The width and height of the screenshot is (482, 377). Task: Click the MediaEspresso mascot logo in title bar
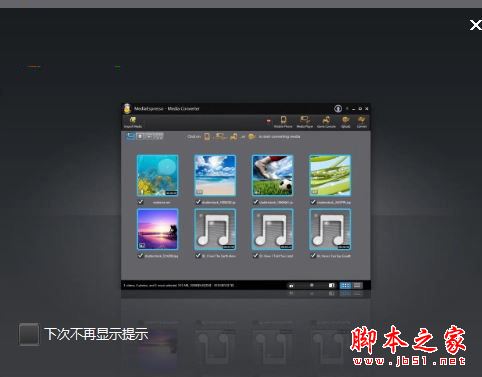coord(127,108)
